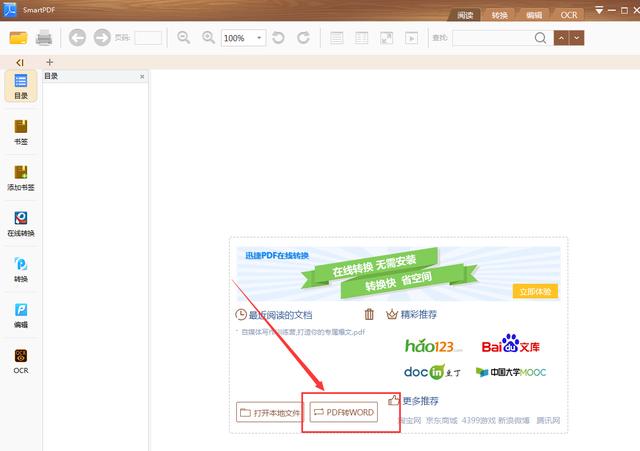640x451 pixels.
Task: Run search with the magnifier icon
Action: [x=540, y=38]
